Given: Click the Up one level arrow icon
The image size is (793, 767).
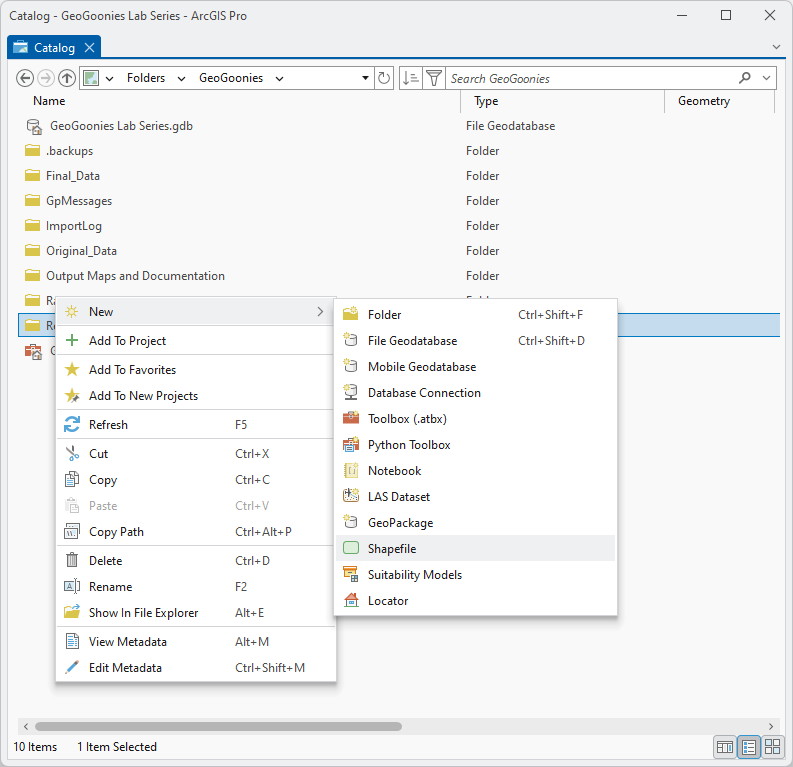Looking at the screenshot, I should (x=67, y=78).
